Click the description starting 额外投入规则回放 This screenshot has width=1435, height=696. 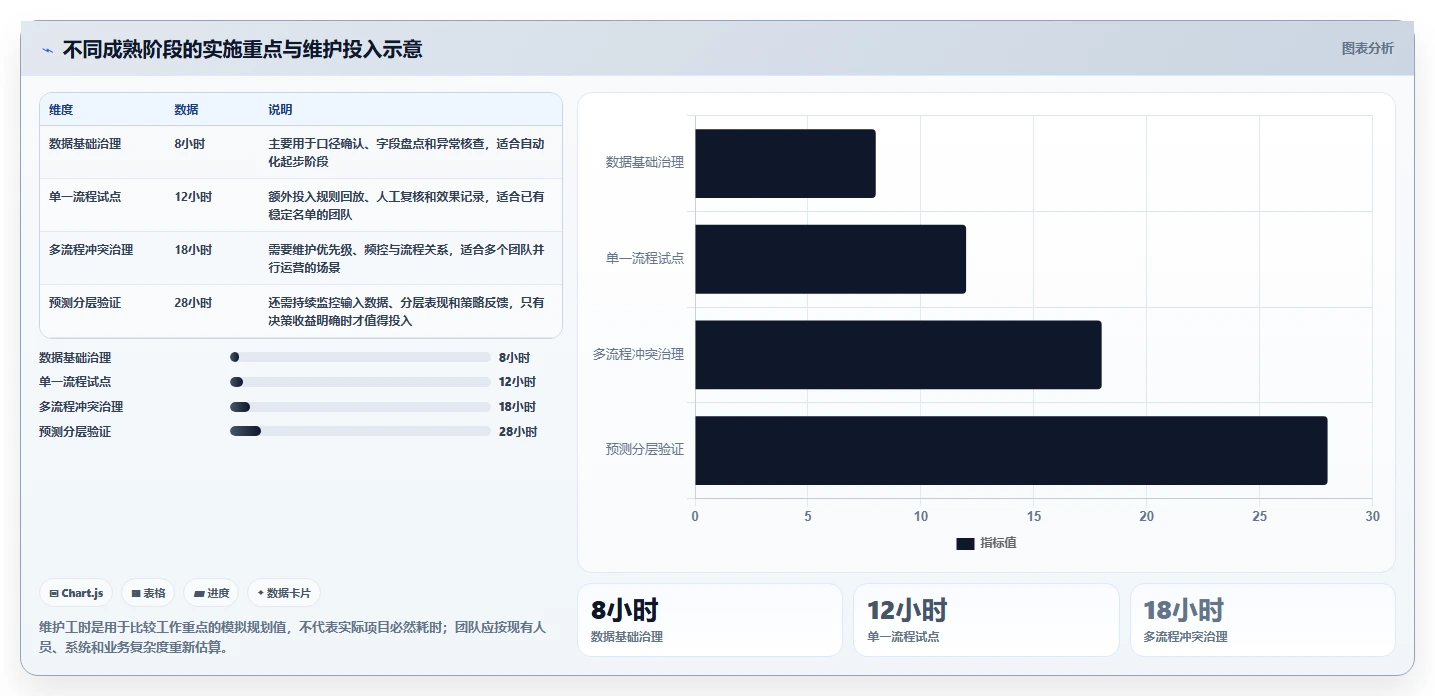pyautogui.click(x=407, y=205)
